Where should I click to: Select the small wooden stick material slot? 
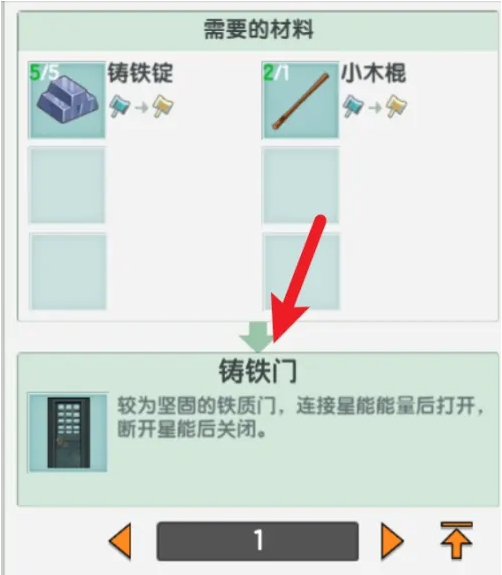tap(300, 100)
